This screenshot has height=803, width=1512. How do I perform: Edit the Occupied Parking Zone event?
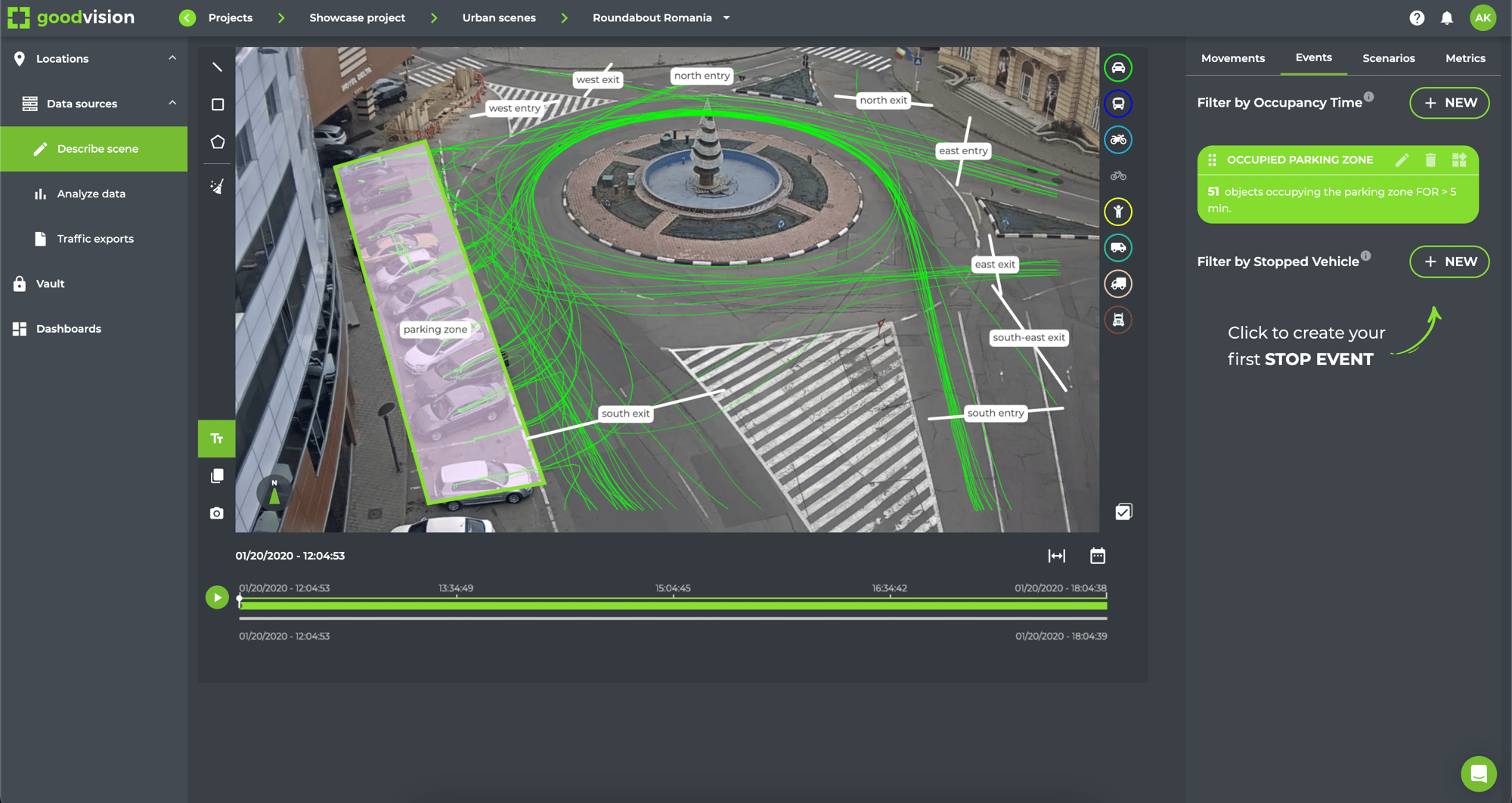[1402, 160]
